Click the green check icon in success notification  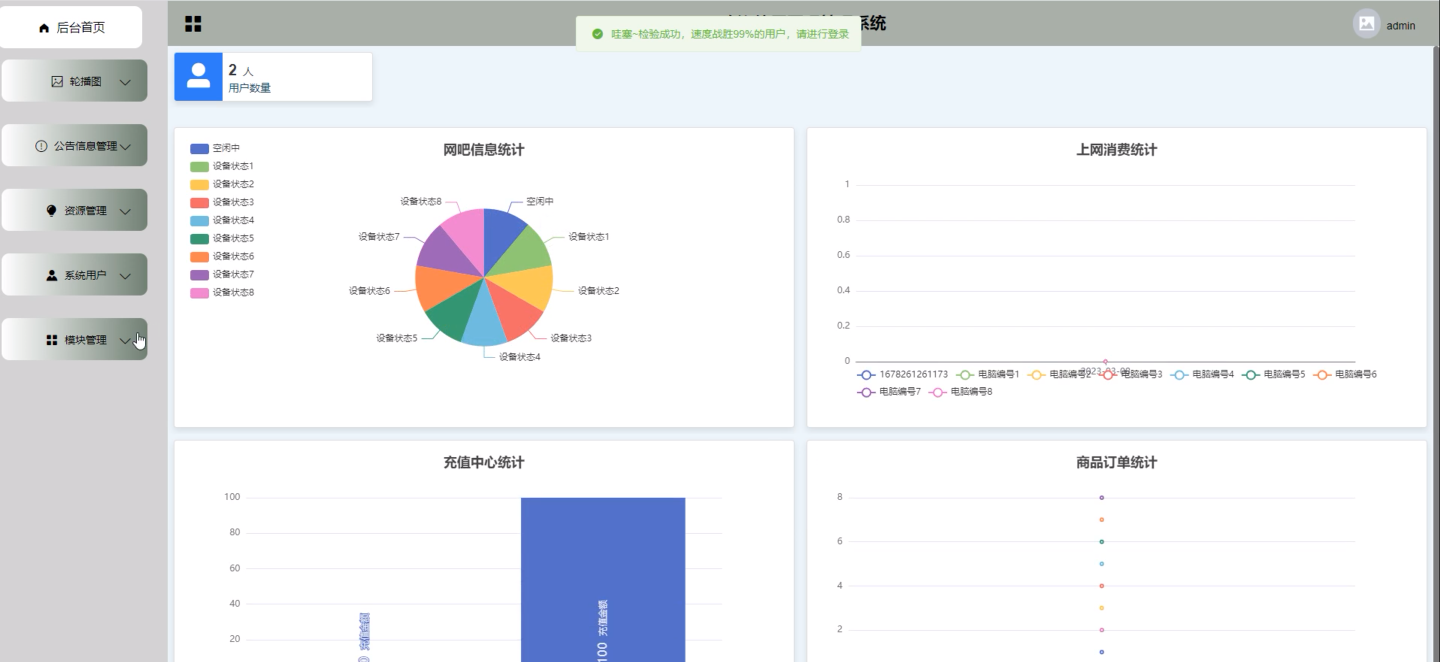point(597,34)
